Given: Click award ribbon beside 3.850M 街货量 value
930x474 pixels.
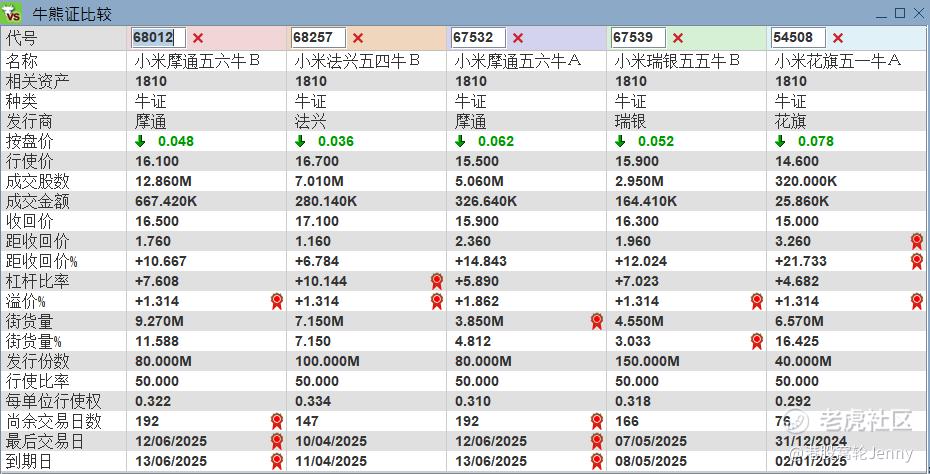Looking at the screenshot, I should [x=597, y=322].
